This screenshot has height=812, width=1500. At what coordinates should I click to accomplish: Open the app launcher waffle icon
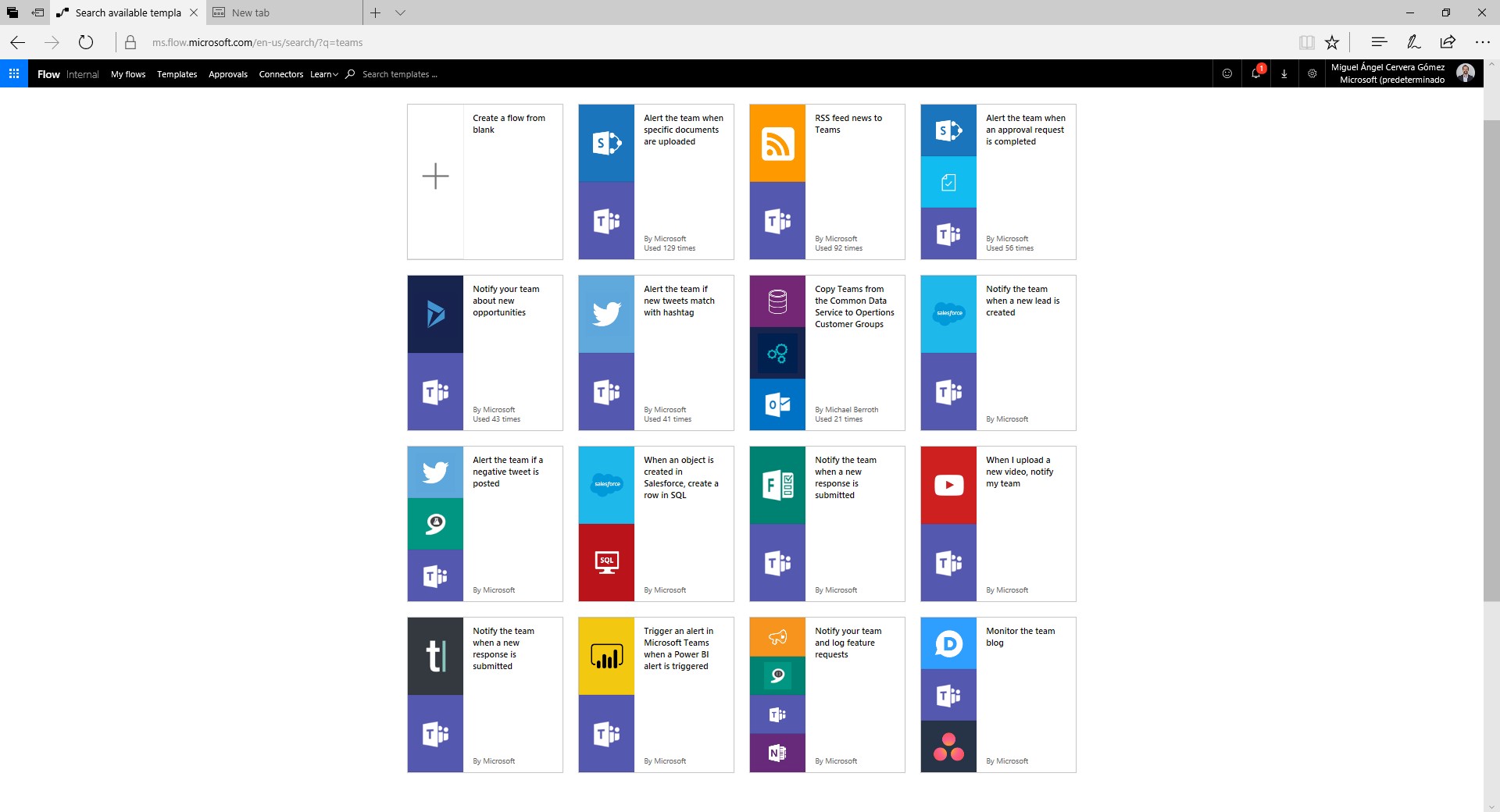click(14, 73)
